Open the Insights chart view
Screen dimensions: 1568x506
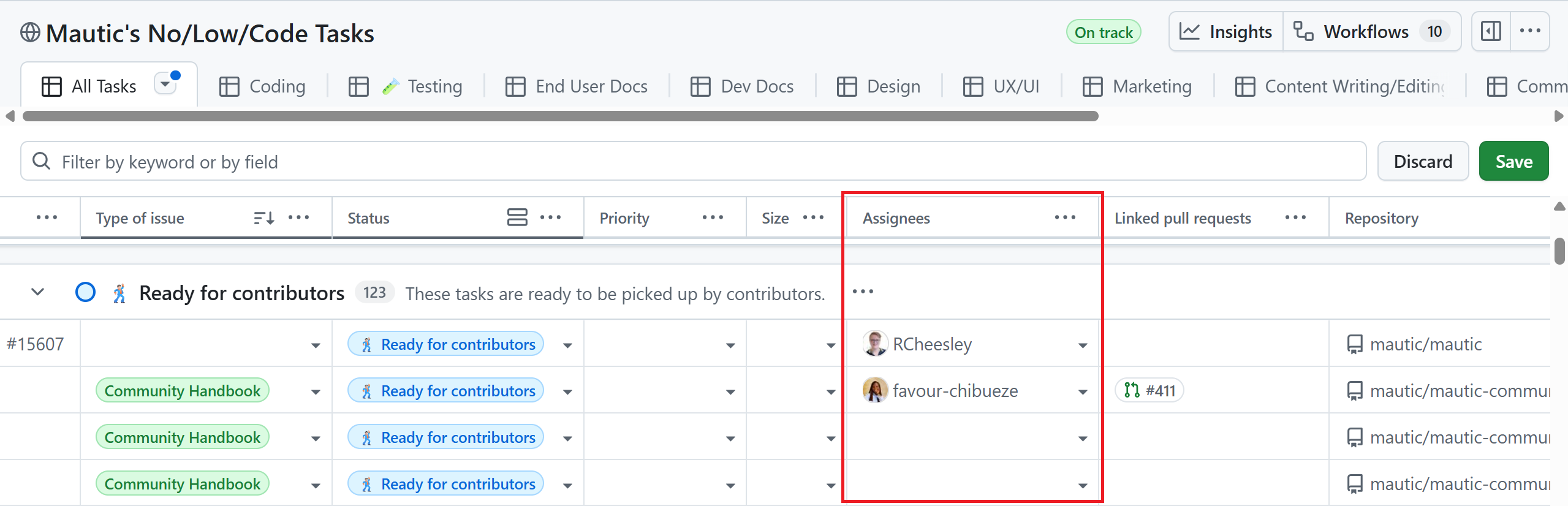[x=1225, y=32]
